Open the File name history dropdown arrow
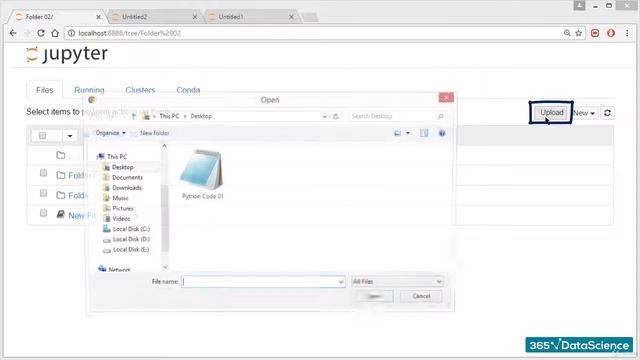The image size is (640, 360). [341, 282]
